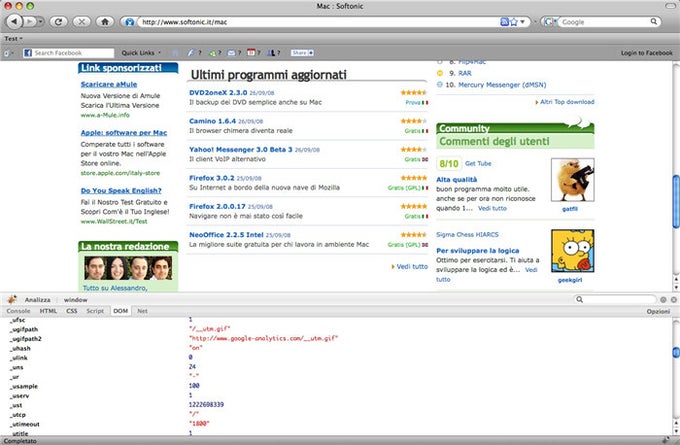Open the NeoOffice 2.2.5 Intel link
Viewport: 680px width, 445px height.
pyautogui.click(x=226, y=235)
